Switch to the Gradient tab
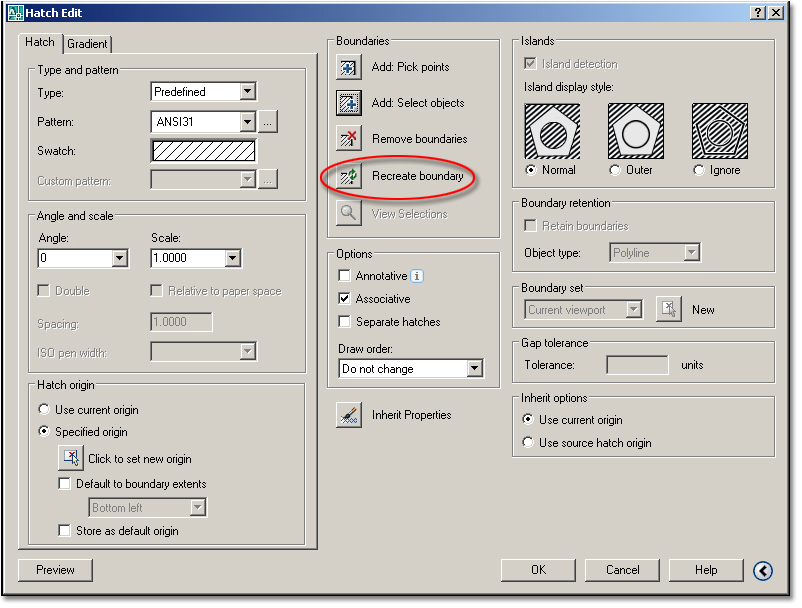 pyautogui.click(x=89, y=43)
